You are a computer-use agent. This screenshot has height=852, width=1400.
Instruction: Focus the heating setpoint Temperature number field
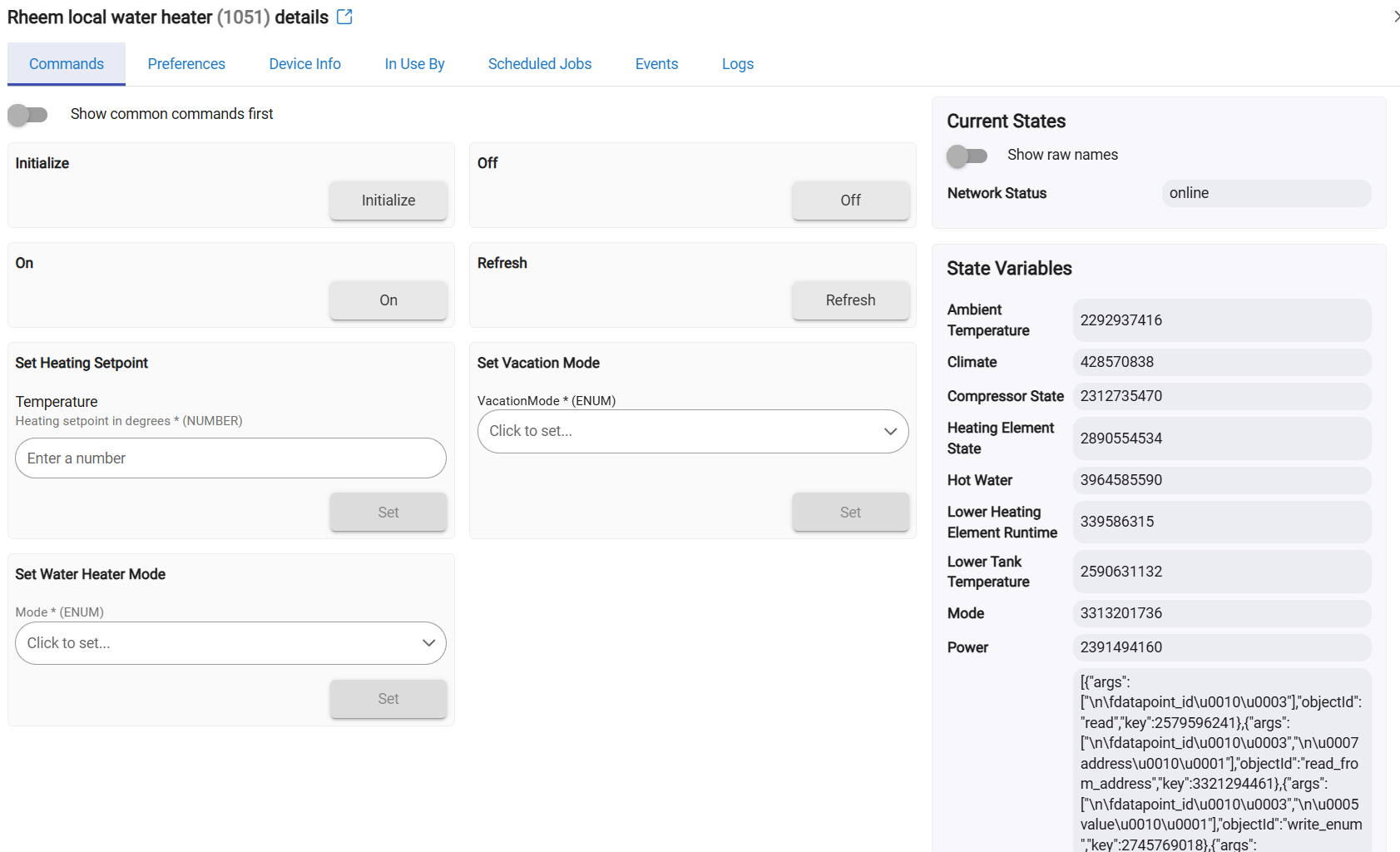pos(230,458)
